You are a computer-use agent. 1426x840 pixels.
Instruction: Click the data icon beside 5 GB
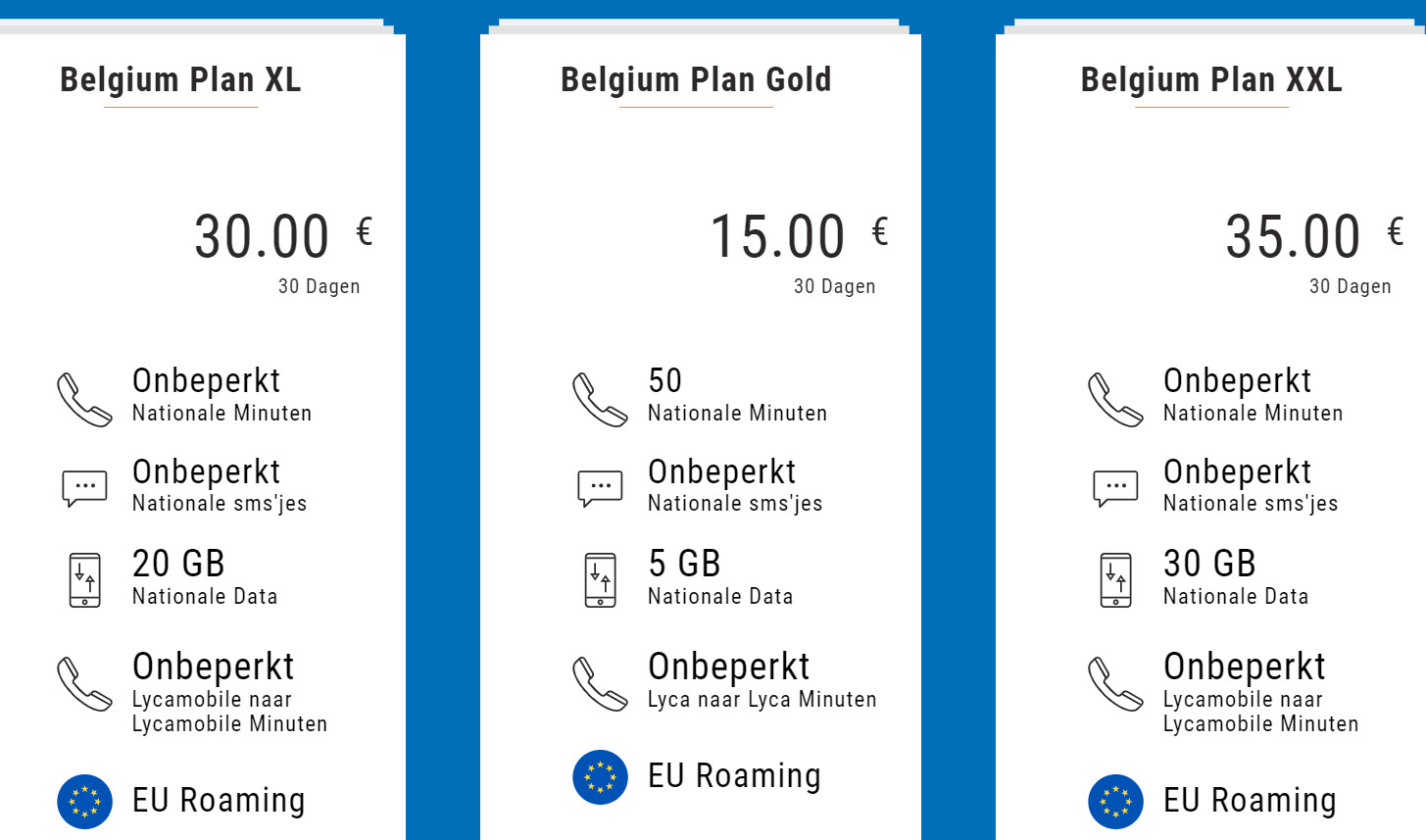[x=600, y=579]
